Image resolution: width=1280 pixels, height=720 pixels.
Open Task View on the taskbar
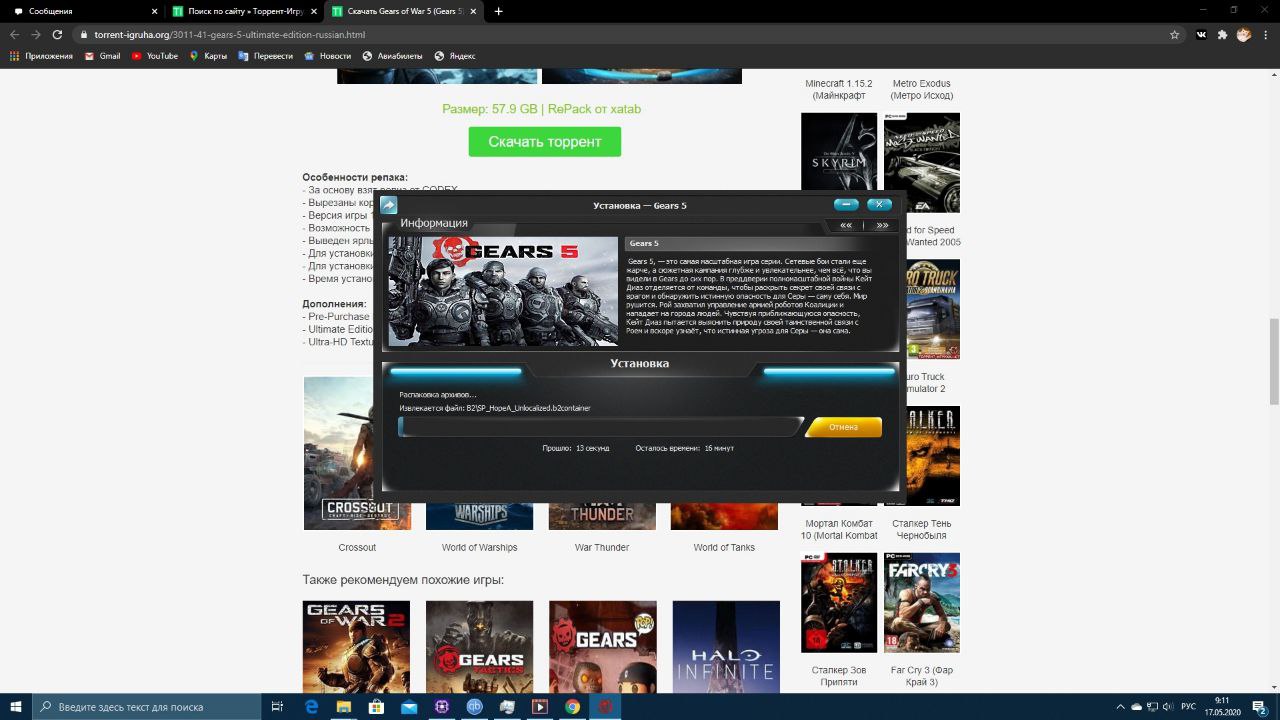(x=277, y=707)
